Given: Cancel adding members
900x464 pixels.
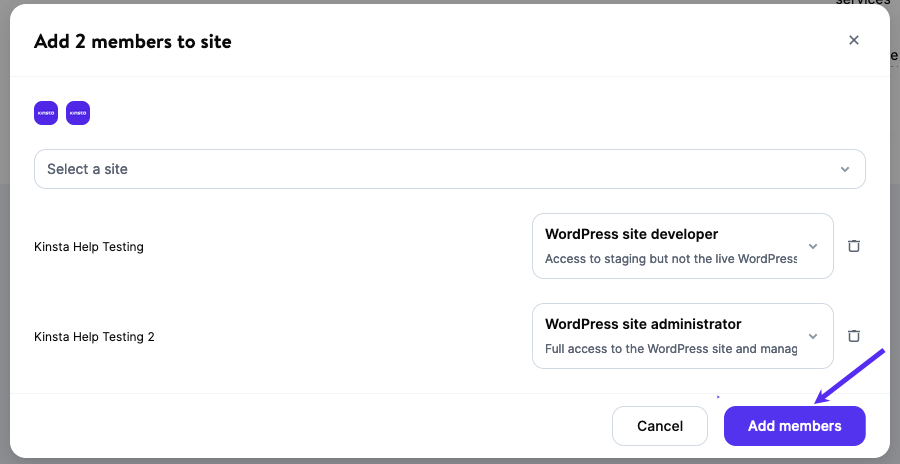Looking at the screenshot, I should [660, 426].
